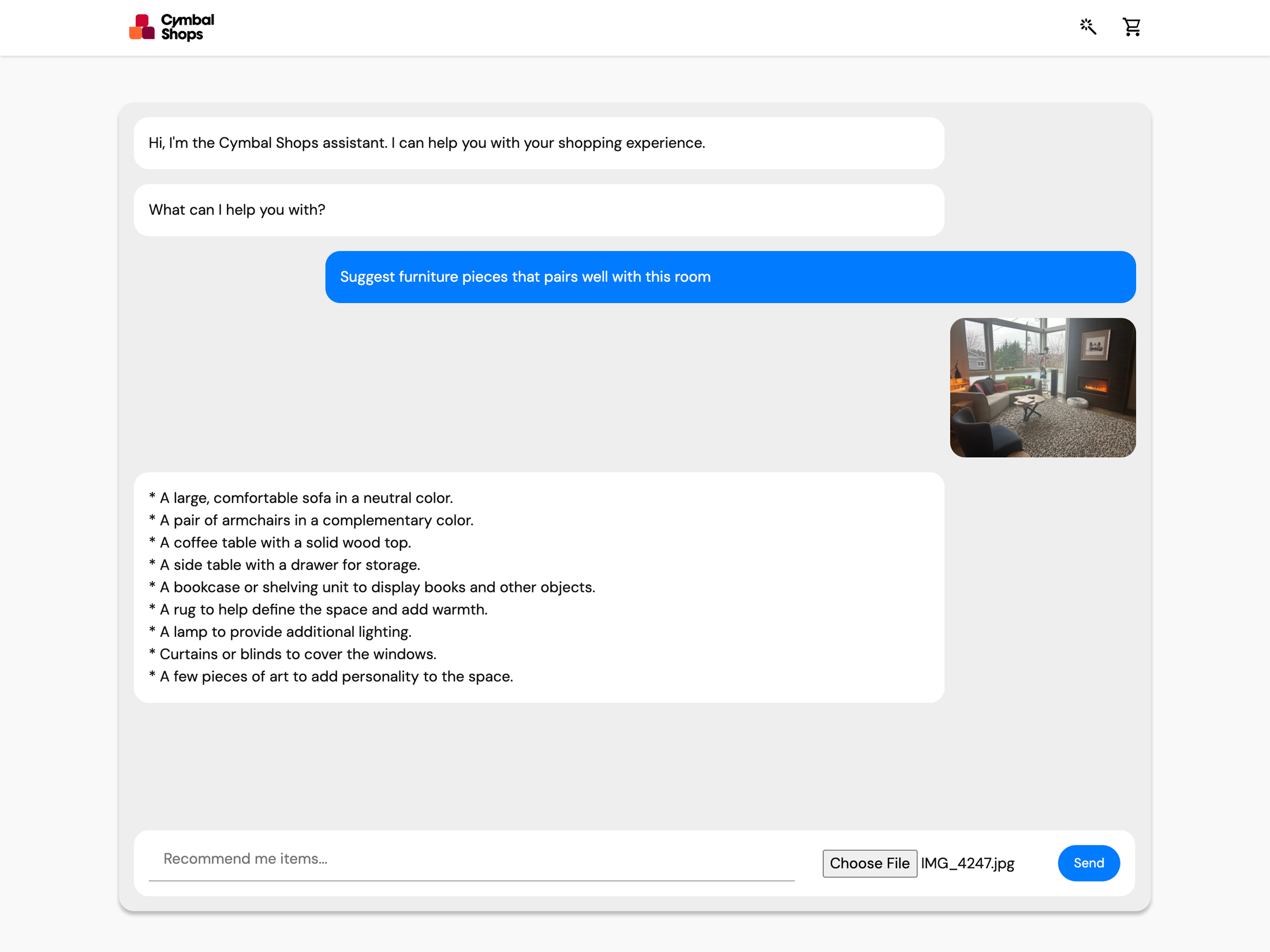Select the Cymbal Shops assistant greeting message
1270x952 pixels.
[x=427, y=143]
